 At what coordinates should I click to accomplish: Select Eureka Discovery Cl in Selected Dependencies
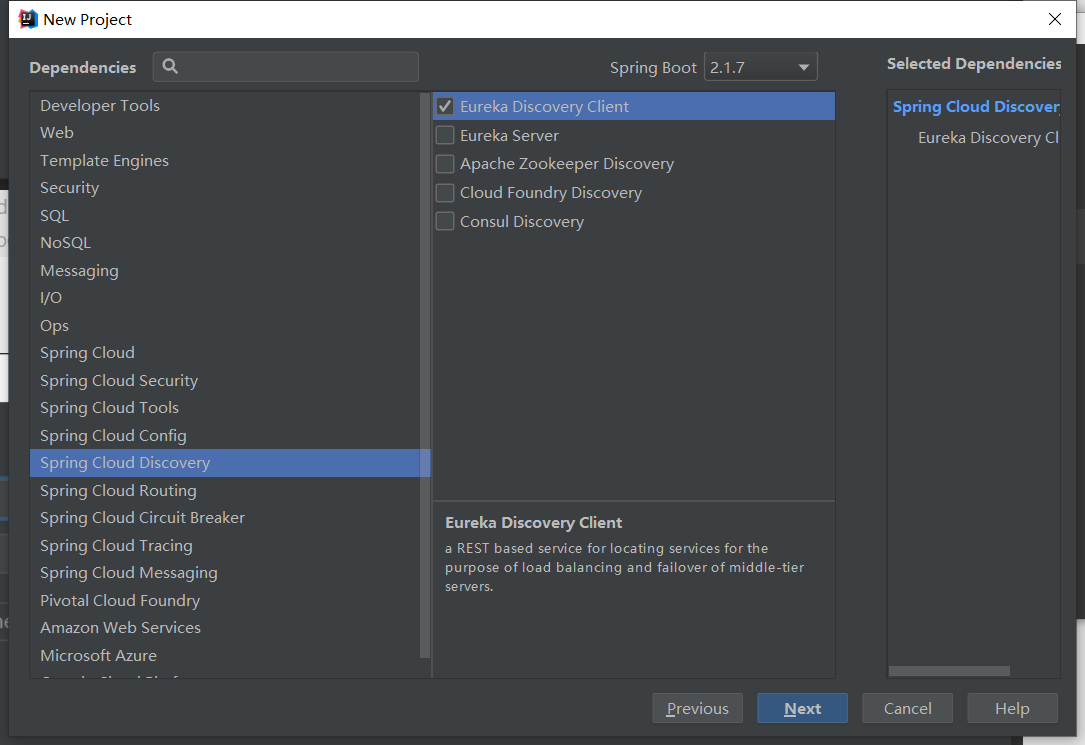coord(988,138)
